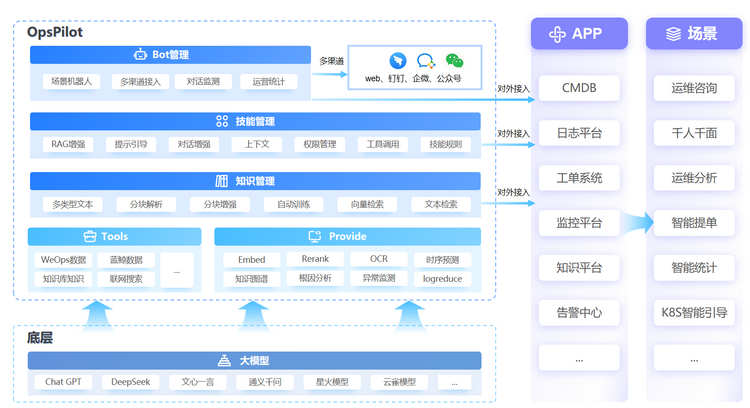Click the 向量检索 box
This screenshot has width=750, height=408.
(x=367, y=204)
